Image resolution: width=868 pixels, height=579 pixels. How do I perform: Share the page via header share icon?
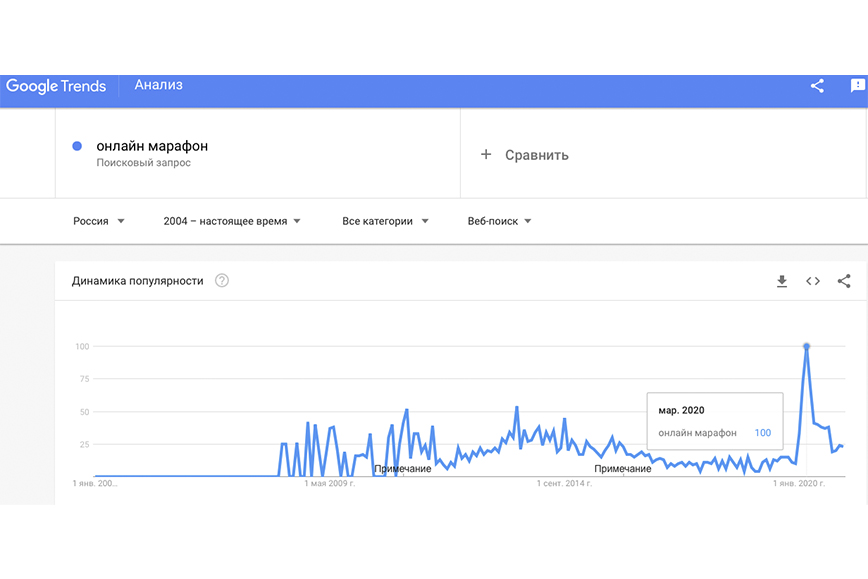coord(817,86)
